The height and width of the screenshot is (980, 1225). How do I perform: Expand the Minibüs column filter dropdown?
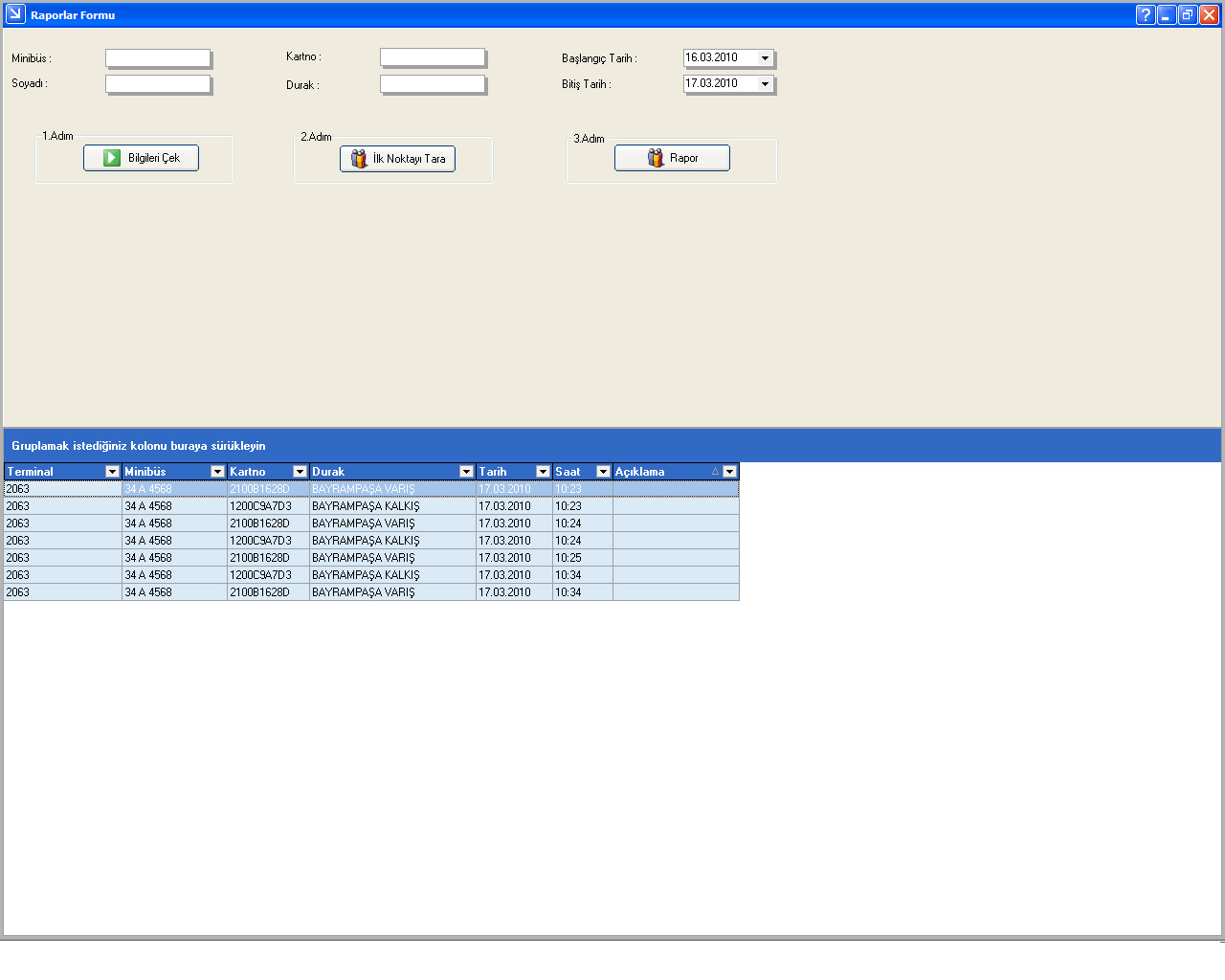tap(217, 472)
